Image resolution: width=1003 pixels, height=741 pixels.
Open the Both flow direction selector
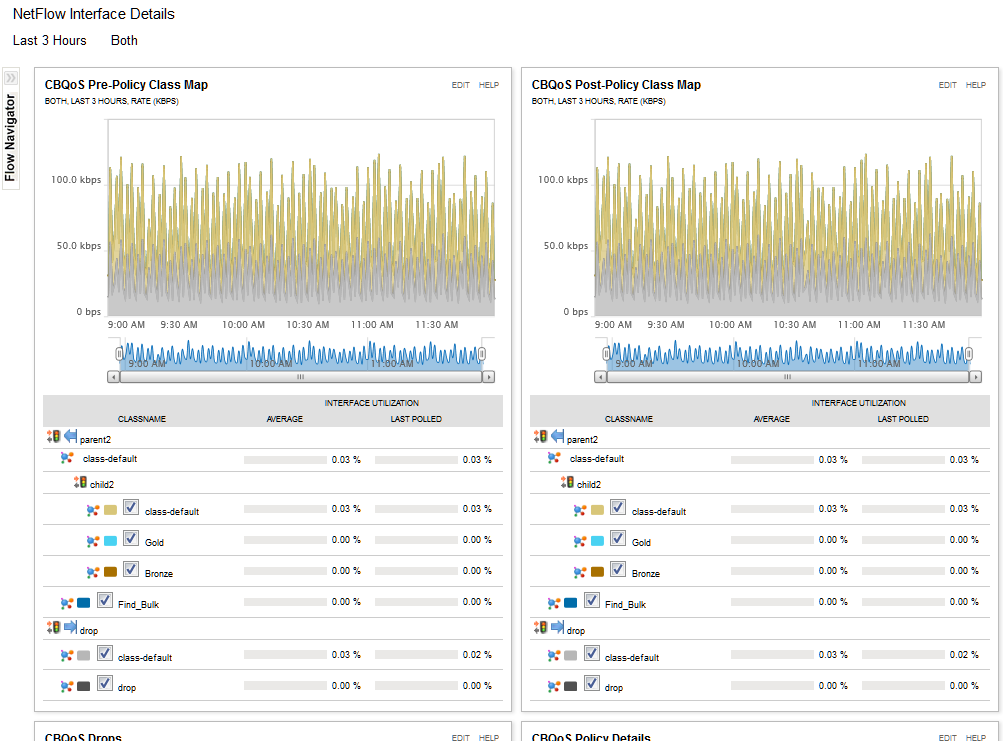pos(124,40)
